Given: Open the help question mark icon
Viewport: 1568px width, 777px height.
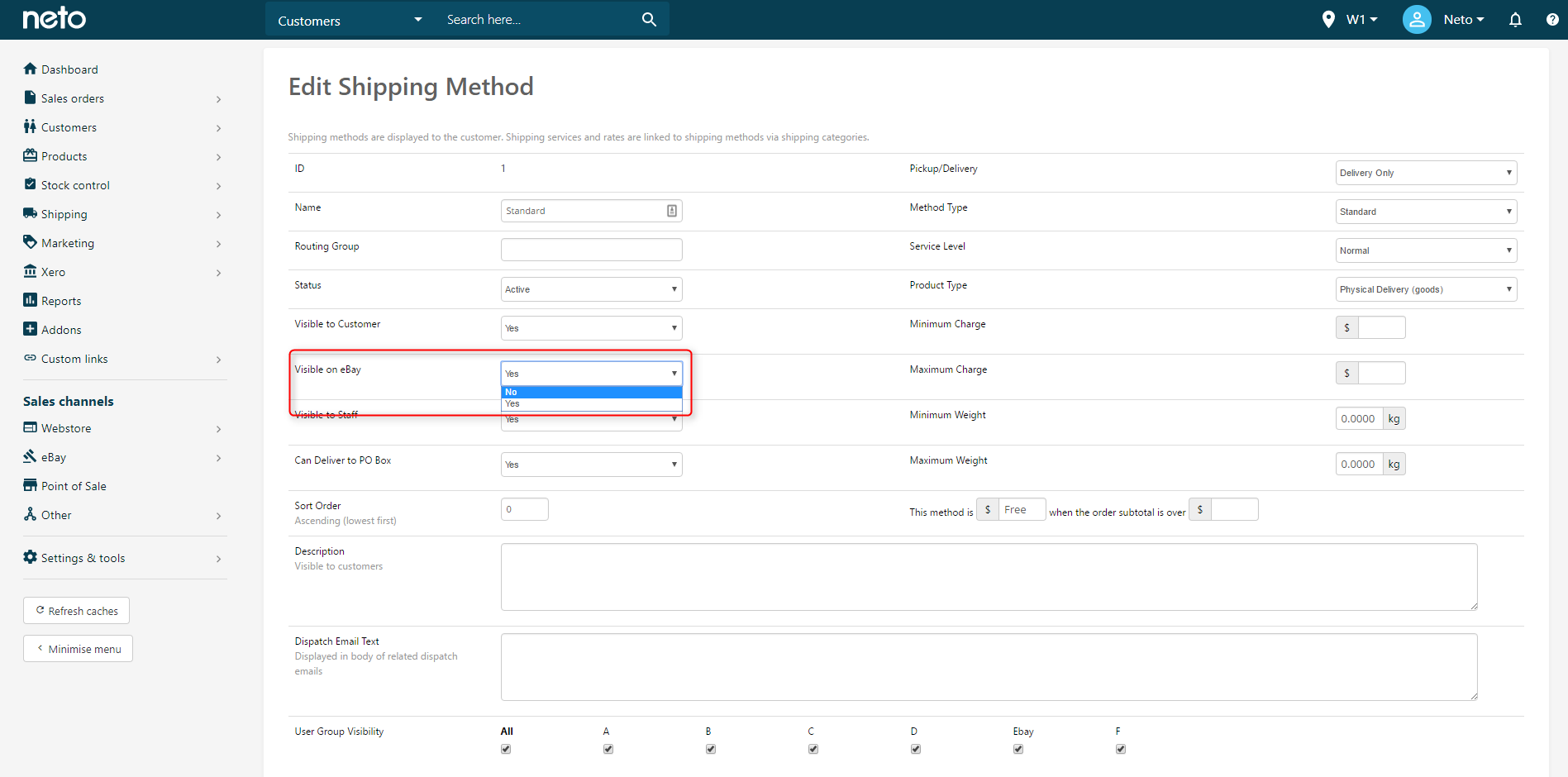Looking at the screenshot, I should click(1552, 19).
